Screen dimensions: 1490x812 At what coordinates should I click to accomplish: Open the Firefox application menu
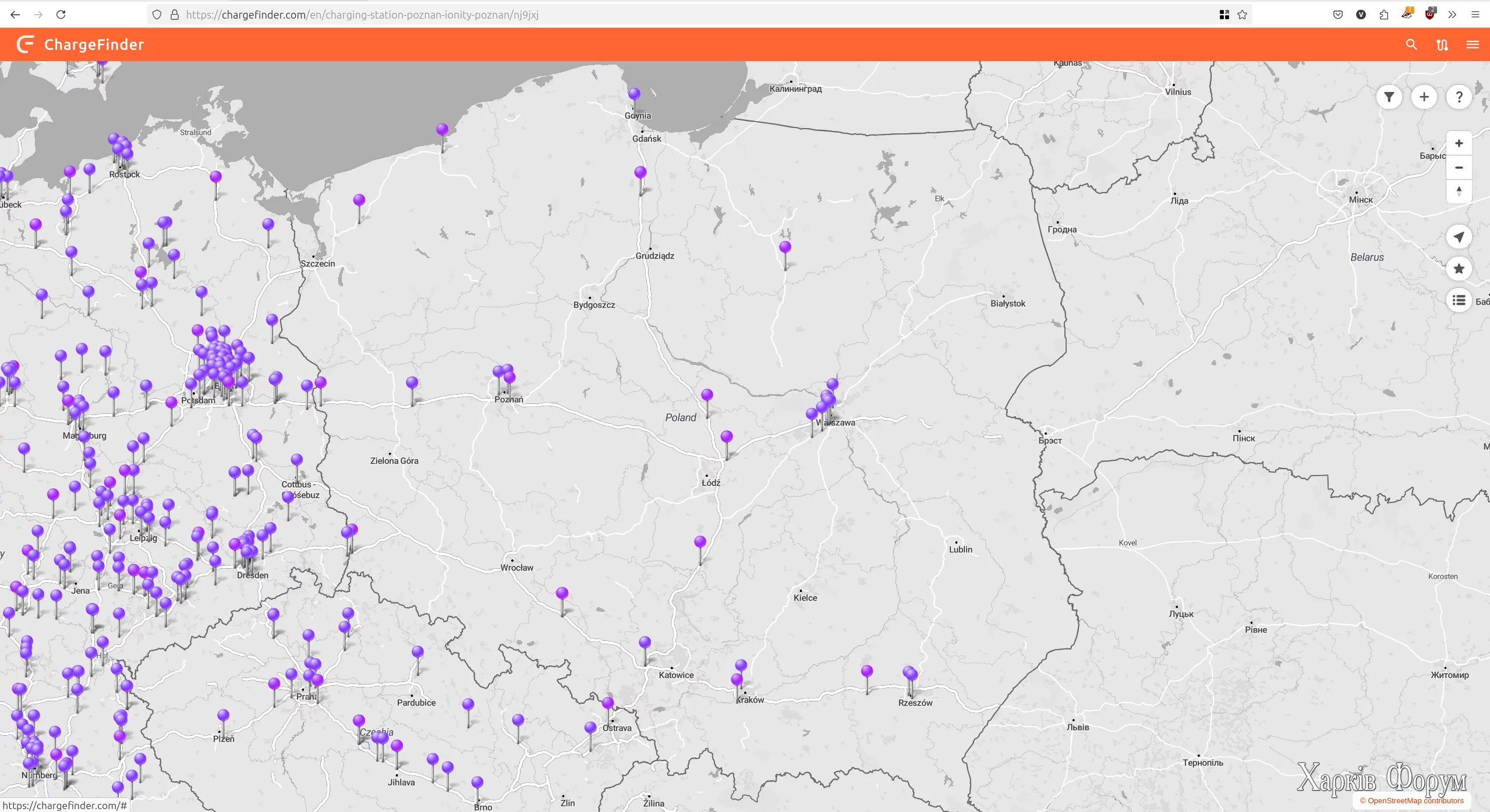[x=1475, y=15]
